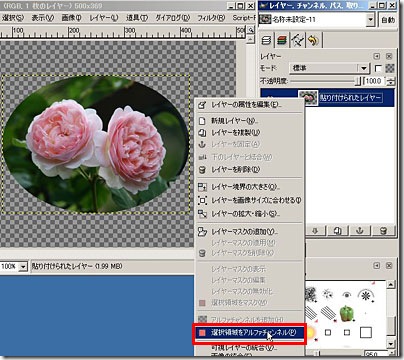Screen dimensions: 404x360
Task: Click the delete layer trash button in dock
Action: tap(383, 230)
